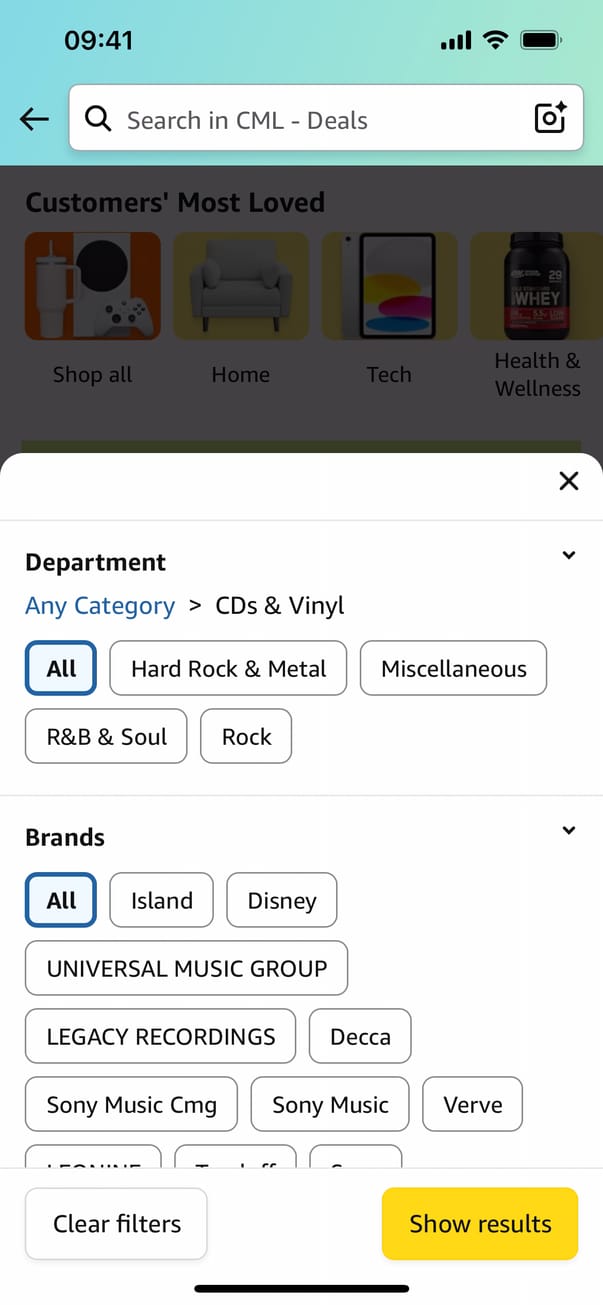Choose the Disney brand filter
603x1305 pixels.
coord(282,900)
